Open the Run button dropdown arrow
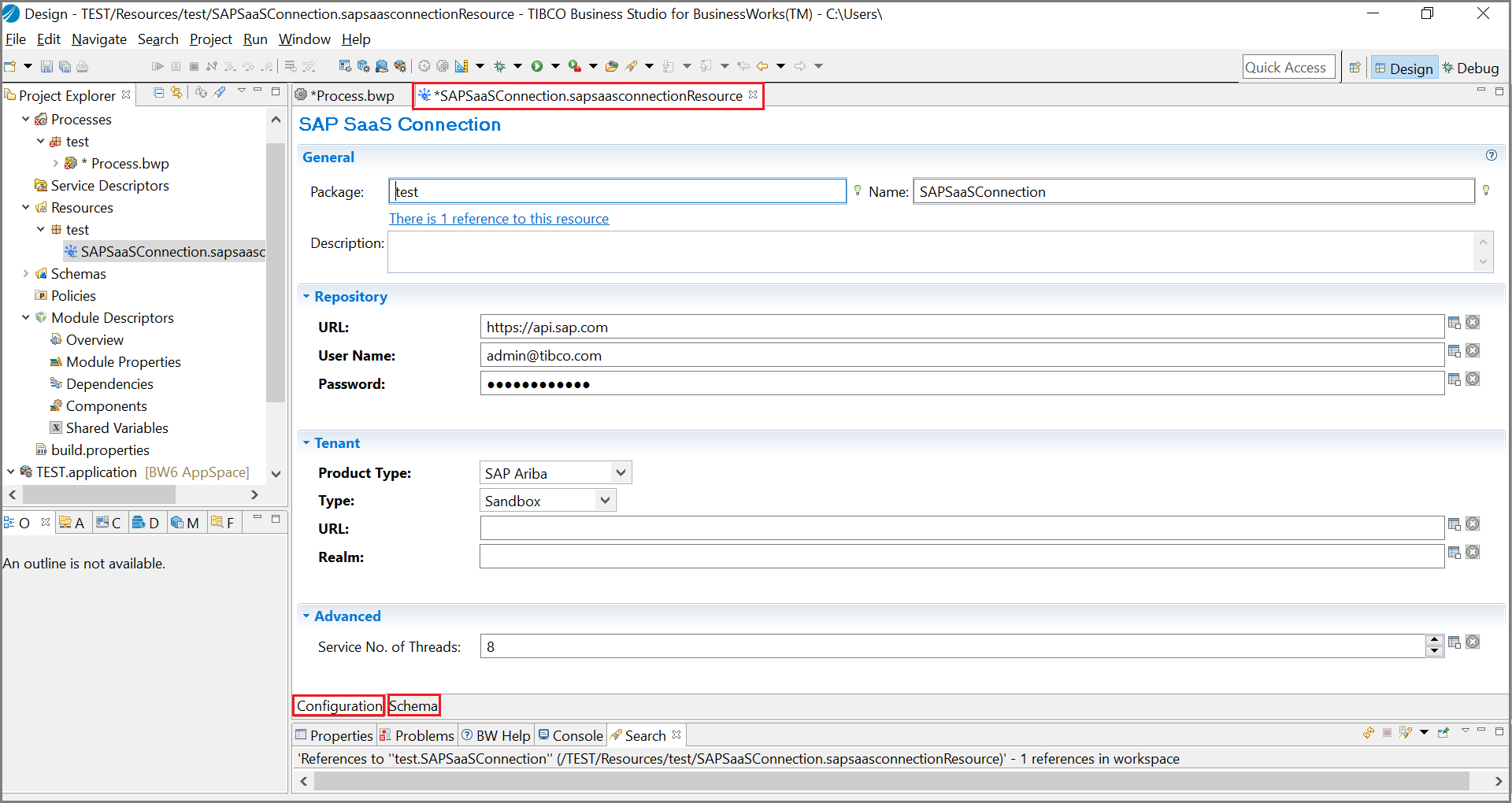The width and height of the screenshot is (1512, 803). [x=555, y=66]
